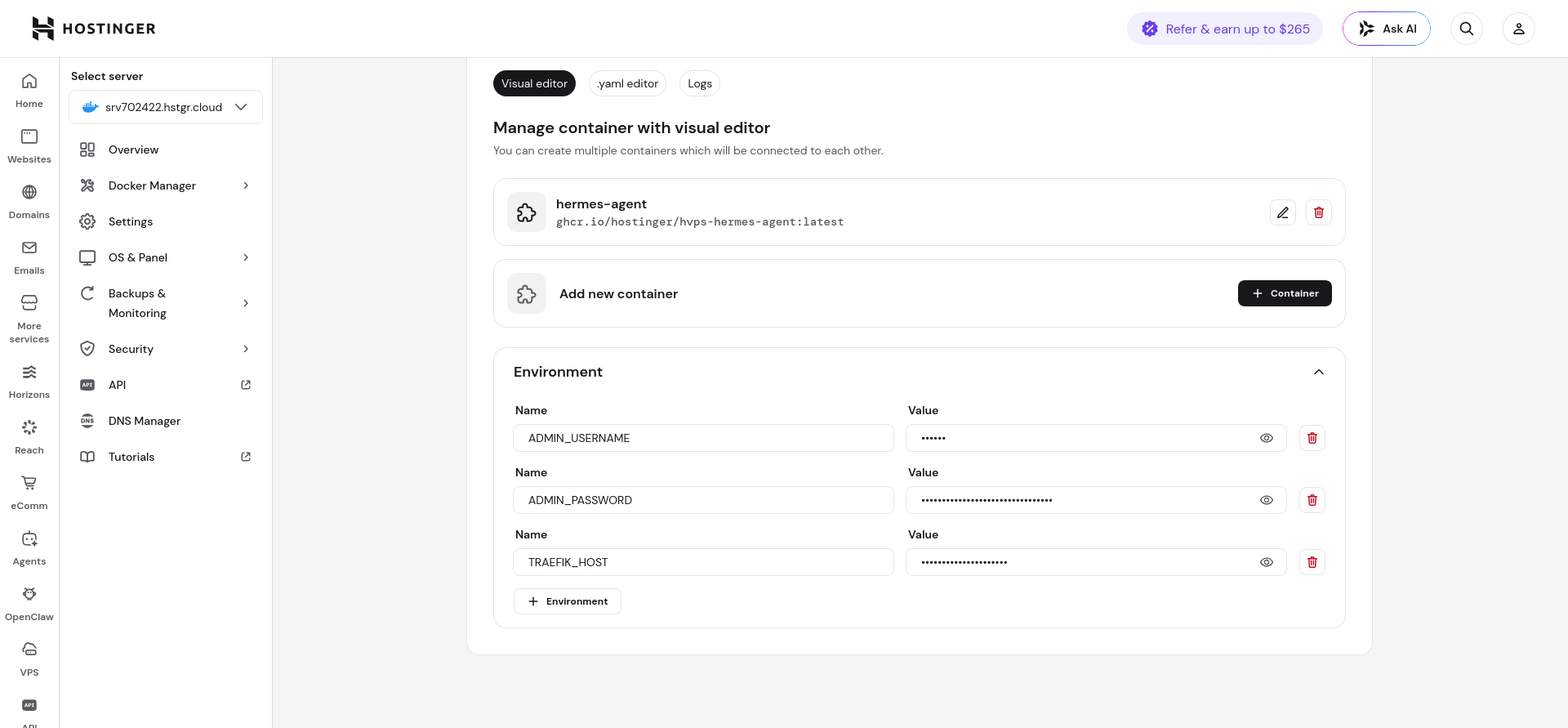
Task: Delete the ADMIN_USERNAME environment variable
Action: point(1312,438)
